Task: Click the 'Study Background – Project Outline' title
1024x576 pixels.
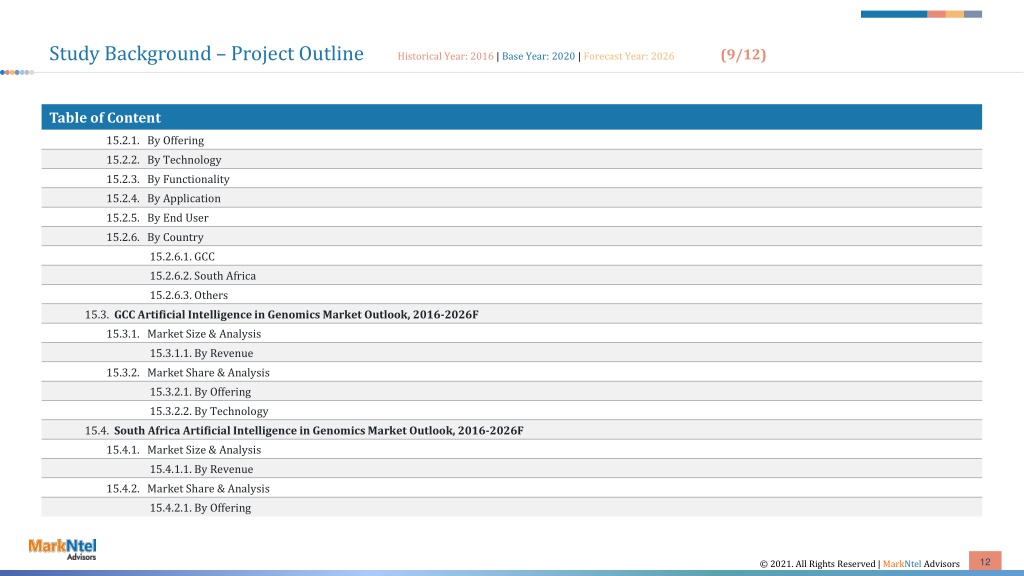Action: (206, 54)
